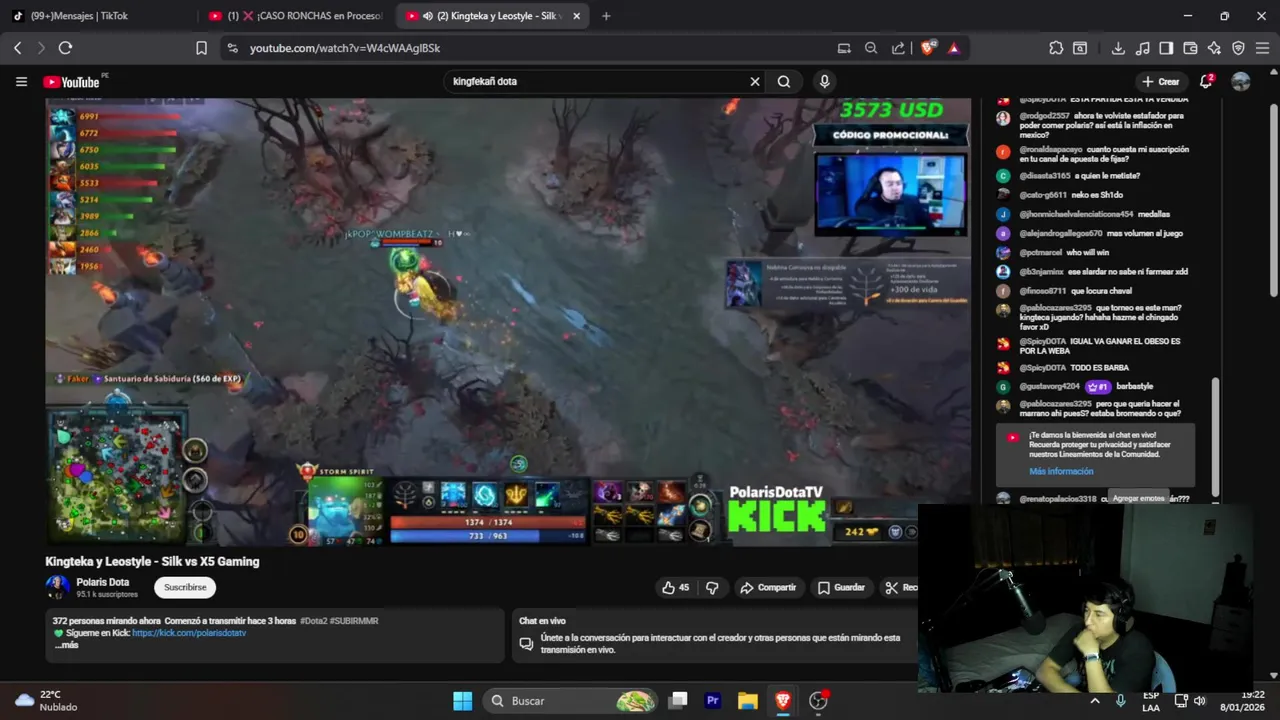Start voice search with the microphone
This screenshot has height=720, width=1280.
coord(824,82)
